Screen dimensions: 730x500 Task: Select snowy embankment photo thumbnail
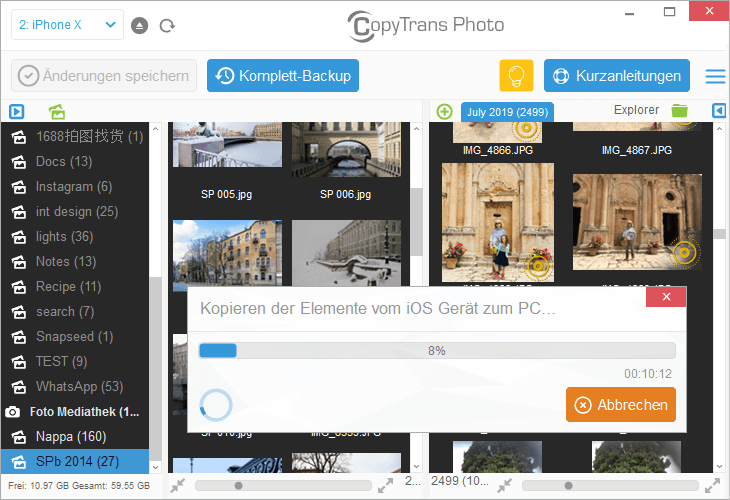point(346,253)
